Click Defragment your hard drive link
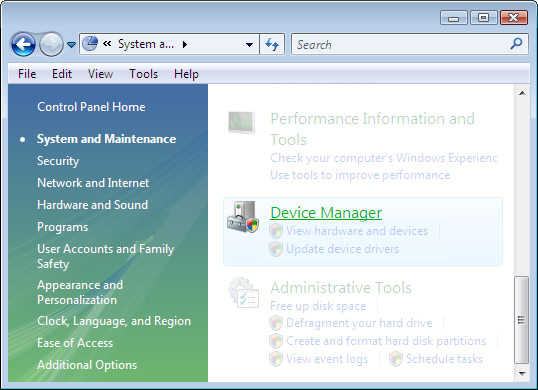 (x=359, y=323)
